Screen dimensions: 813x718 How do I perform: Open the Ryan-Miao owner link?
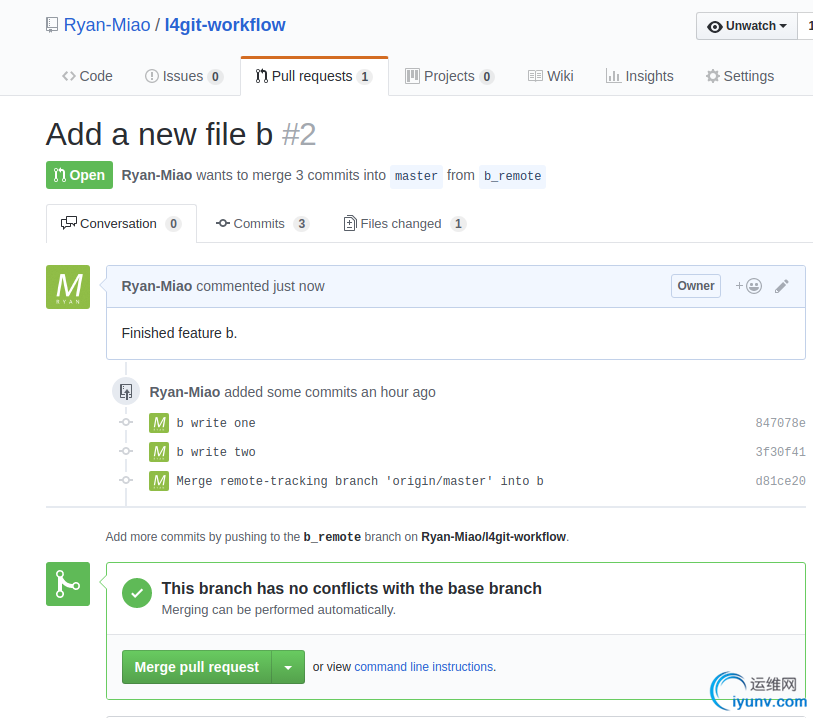coord(107,25)
